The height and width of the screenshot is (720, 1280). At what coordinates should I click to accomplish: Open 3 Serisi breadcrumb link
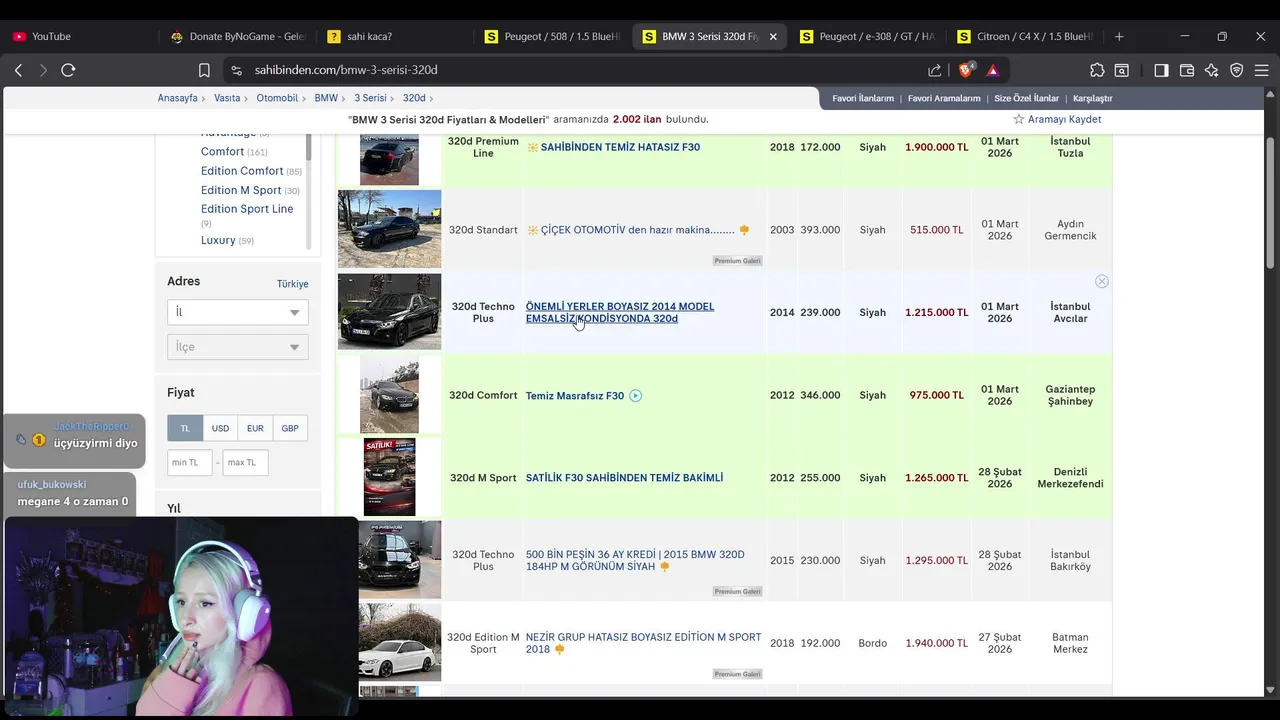pos(370,98)
